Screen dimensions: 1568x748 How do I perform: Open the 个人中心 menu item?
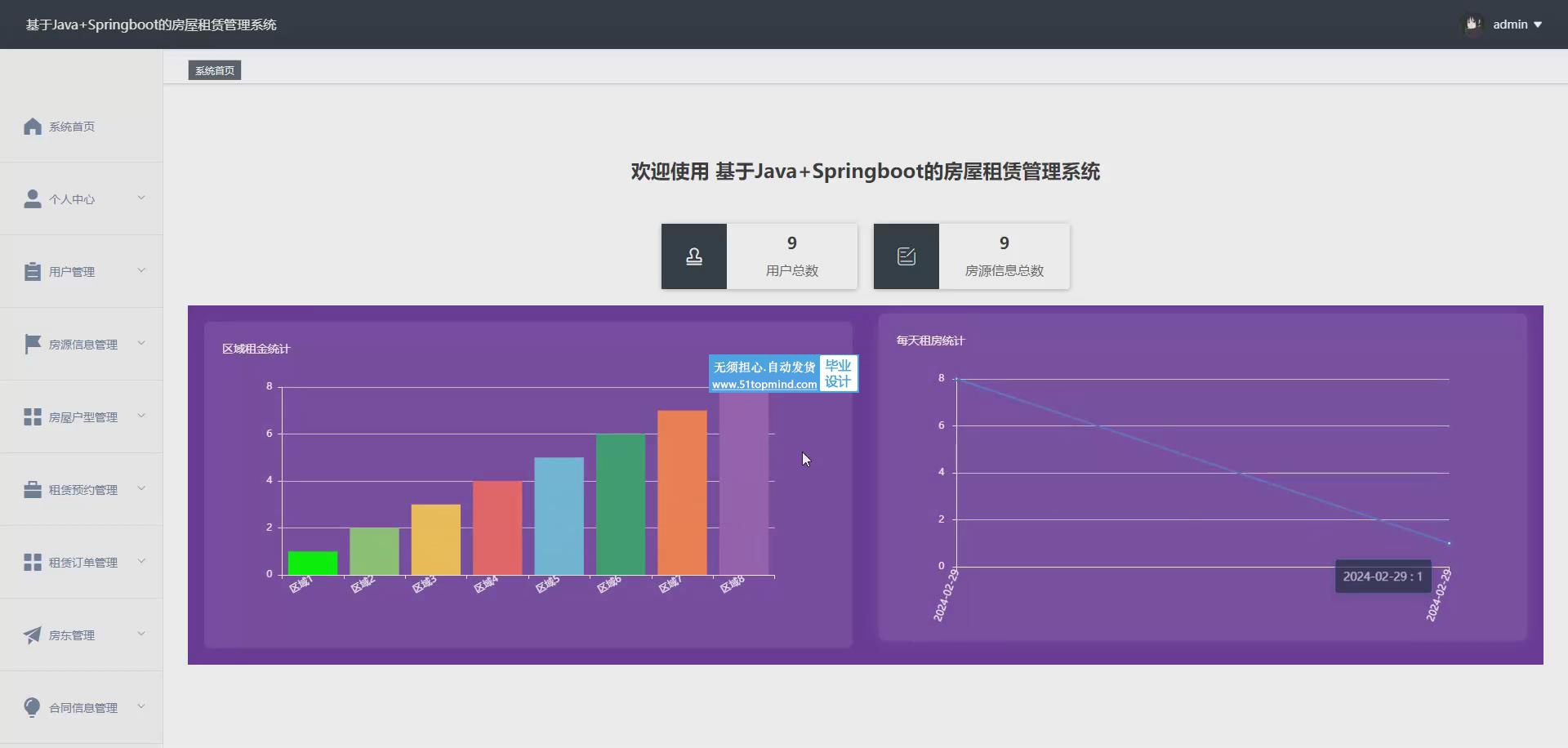82,199
